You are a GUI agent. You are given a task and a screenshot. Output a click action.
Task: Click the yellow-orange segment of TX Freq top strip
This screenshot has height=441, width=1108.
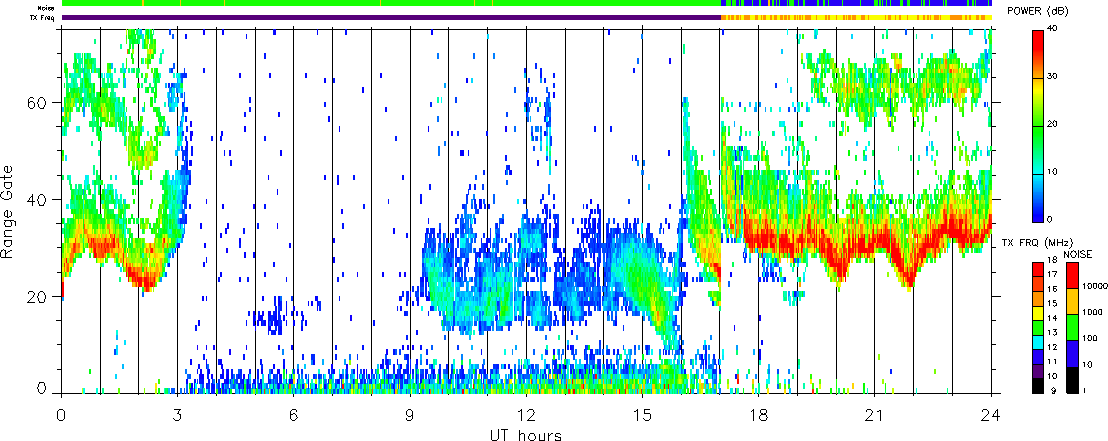pyautogui.click(x=856, y=18)
